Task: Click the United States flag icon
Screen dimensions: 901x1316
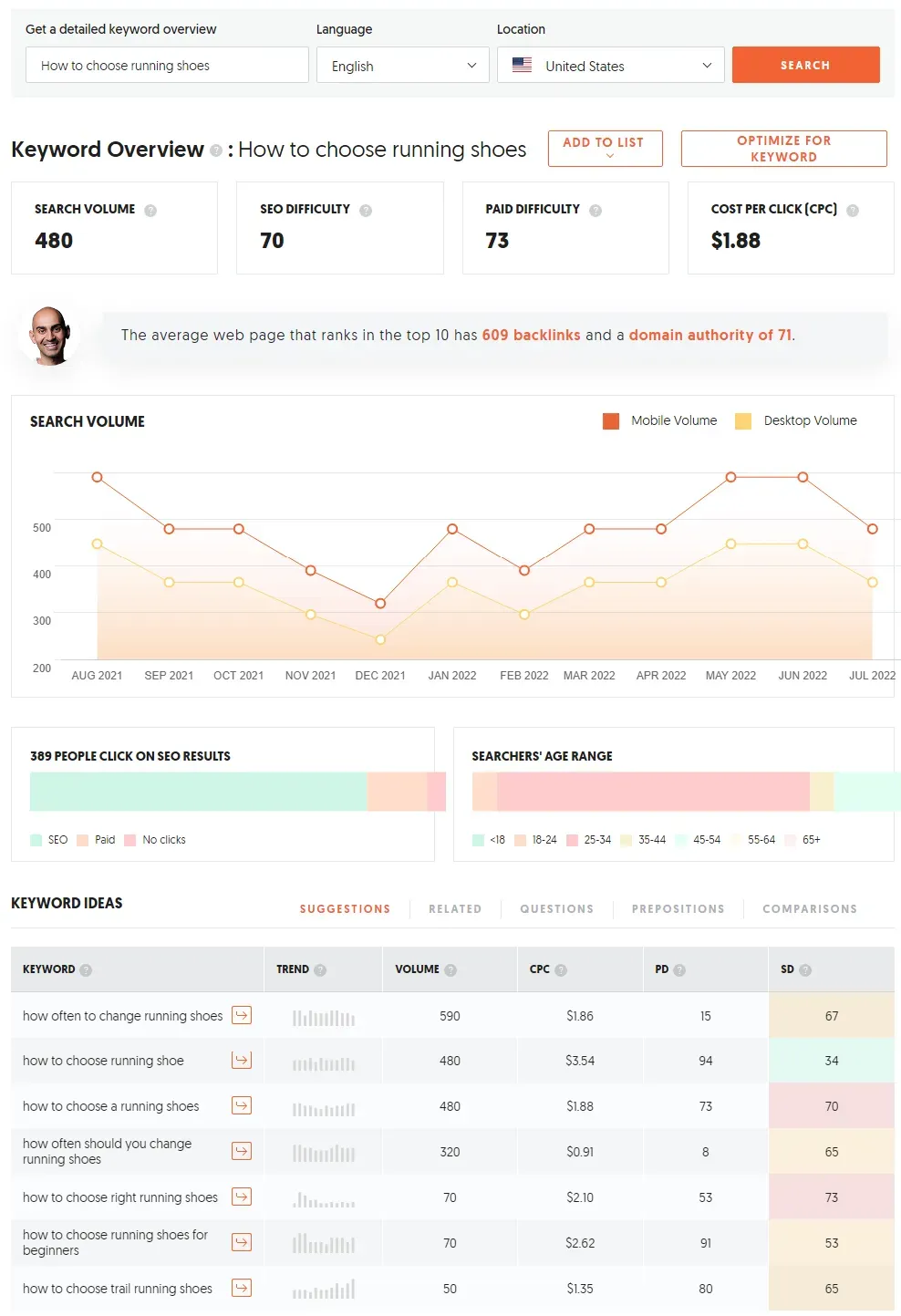Action: 522,66
